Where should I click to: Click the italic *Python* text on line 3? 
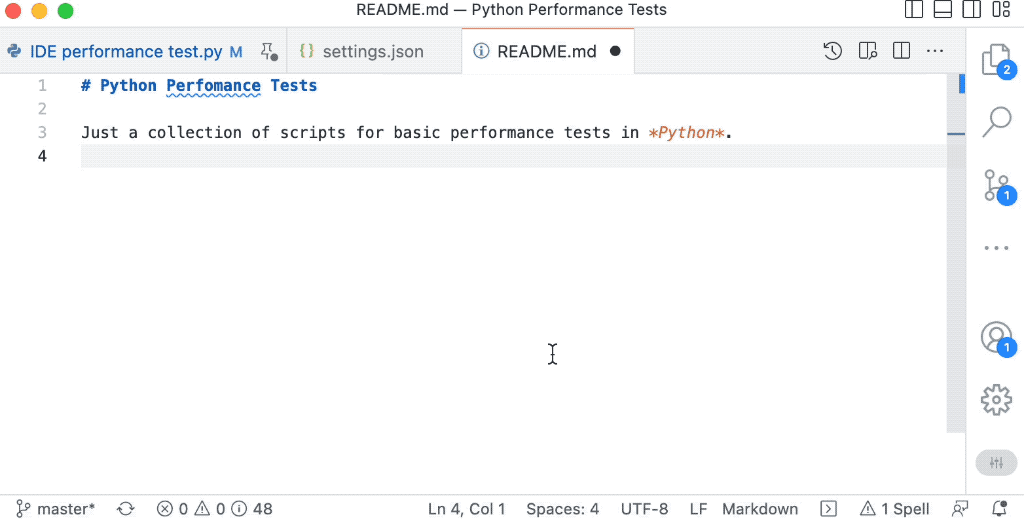686,133
